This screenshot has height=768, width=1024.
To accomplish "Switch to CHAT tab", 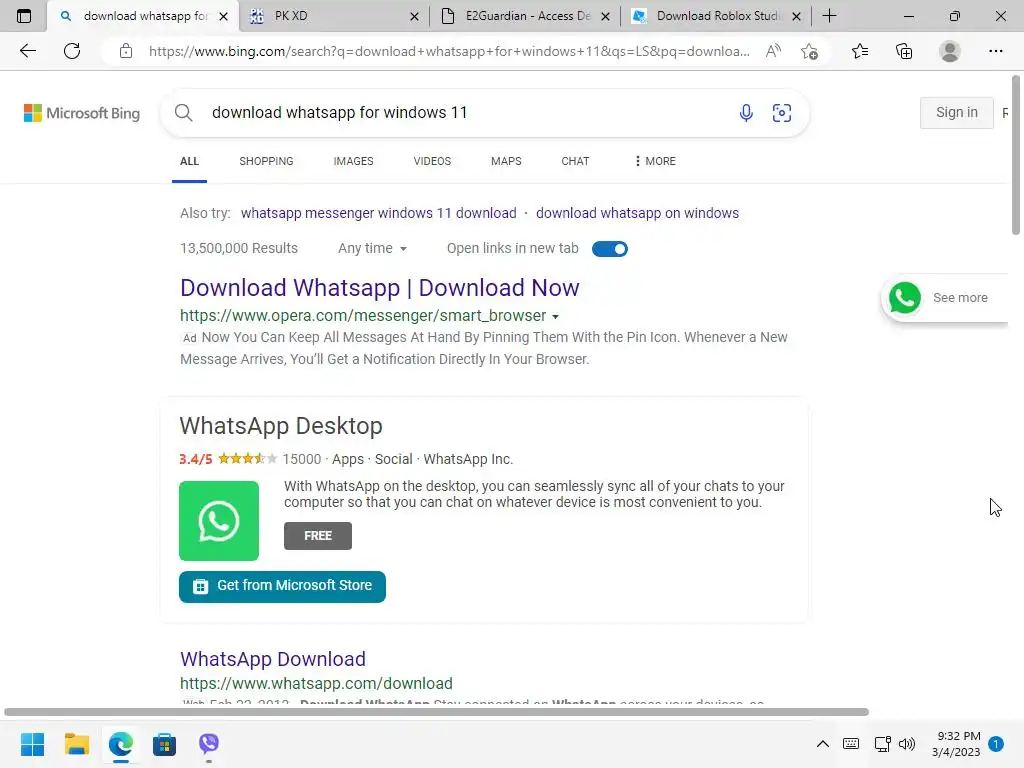I will (x=575, y=161).
